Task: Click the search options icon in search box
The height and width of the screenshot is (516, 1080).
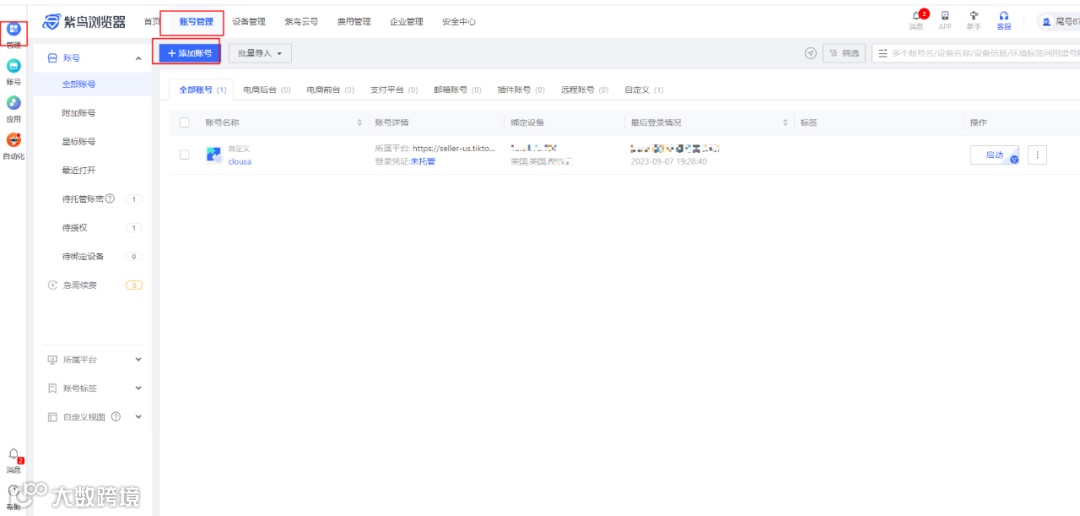Action: click(x=882, y=53)
